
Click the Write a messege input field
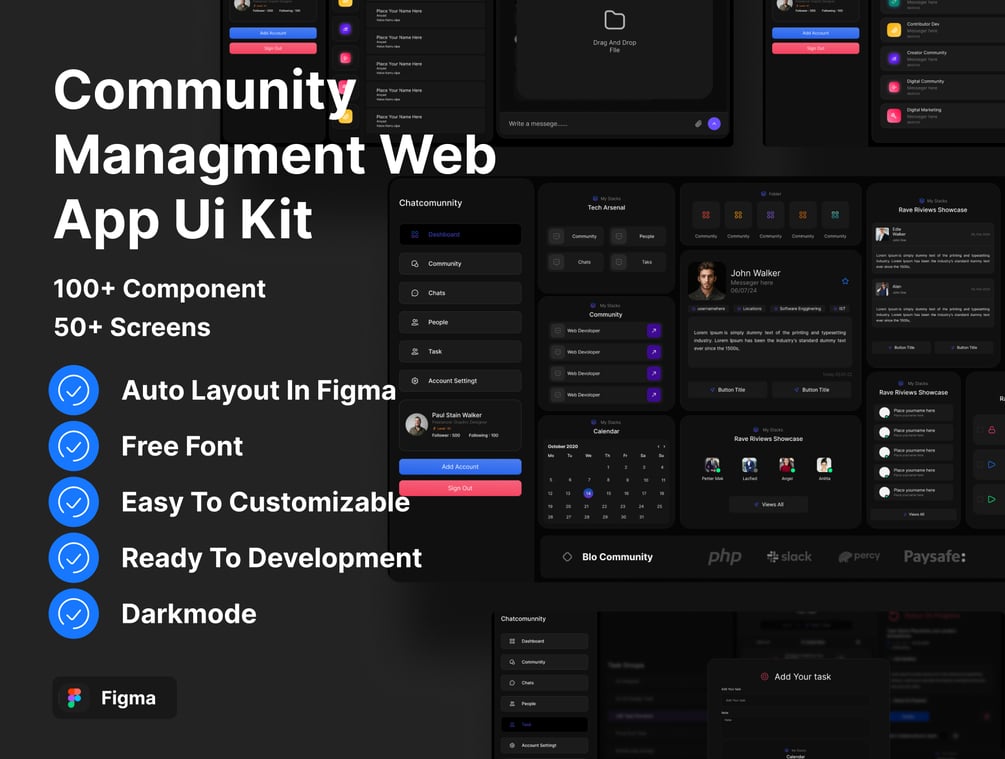click(596, 124)
